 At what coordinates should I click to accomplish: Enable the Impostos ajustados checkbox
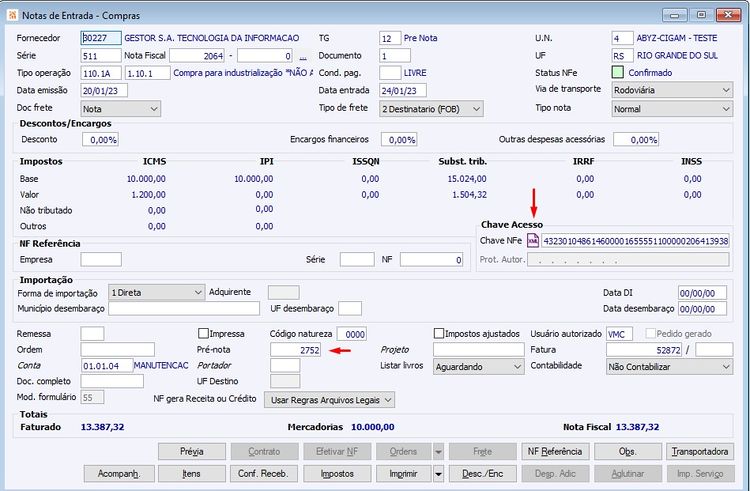pos(439,333)
